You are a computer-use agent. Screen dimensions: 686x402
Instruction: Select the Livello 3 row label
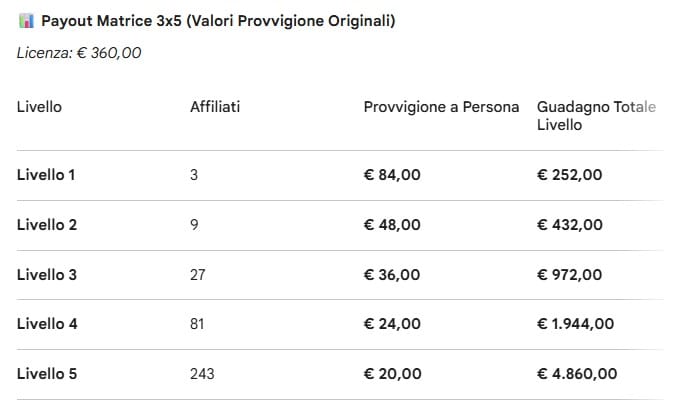click(x=47, y=275)
